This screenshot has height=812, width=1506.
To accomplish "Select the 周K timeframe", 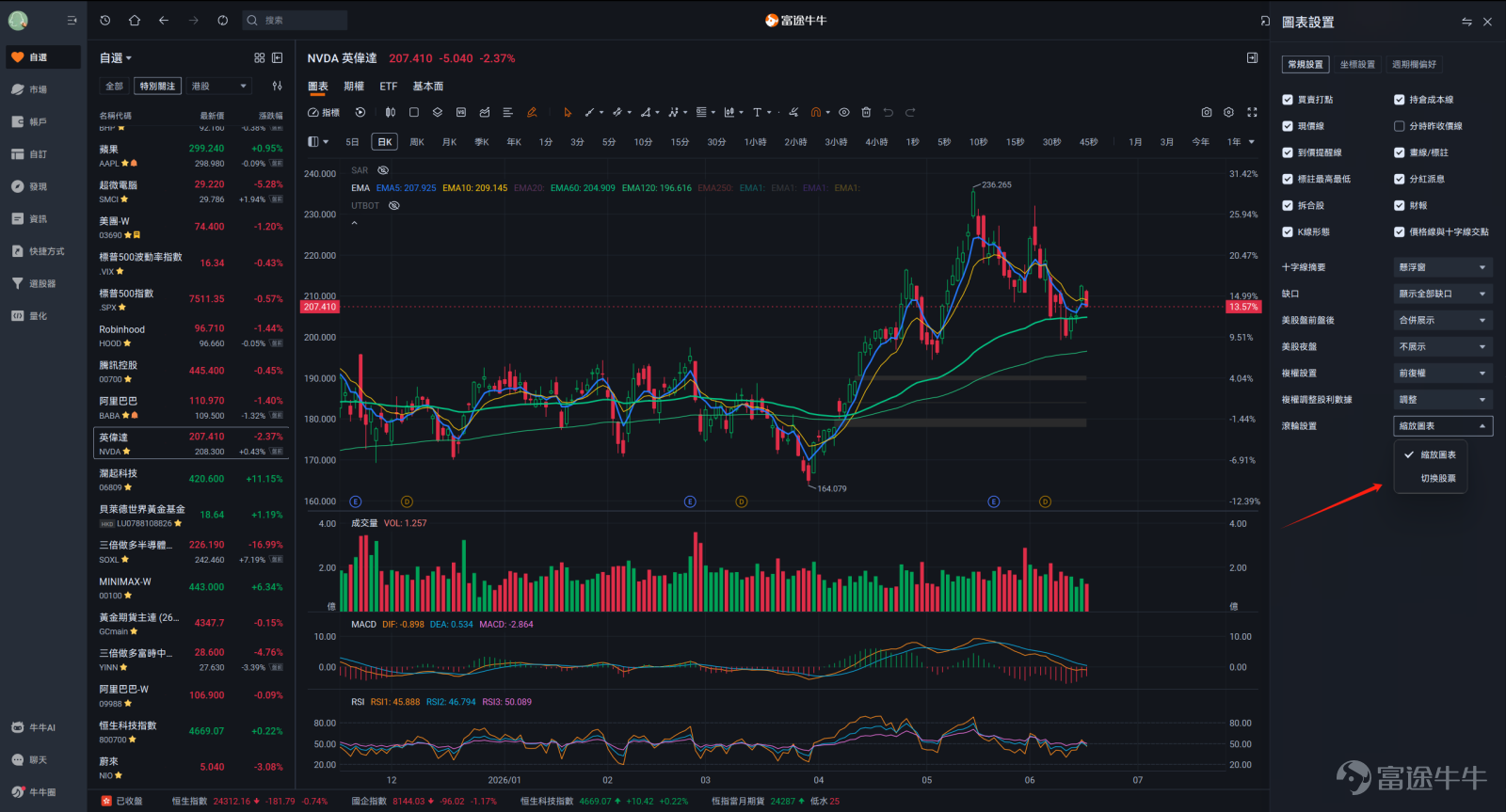I will tap(417, 142).
